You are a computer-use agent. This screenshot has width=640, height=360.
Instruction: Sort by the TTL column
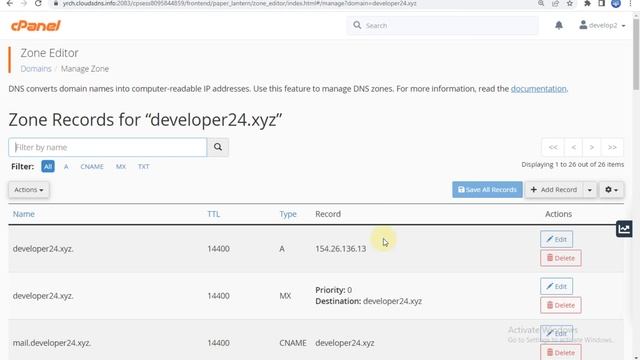[x=213, y=214]
